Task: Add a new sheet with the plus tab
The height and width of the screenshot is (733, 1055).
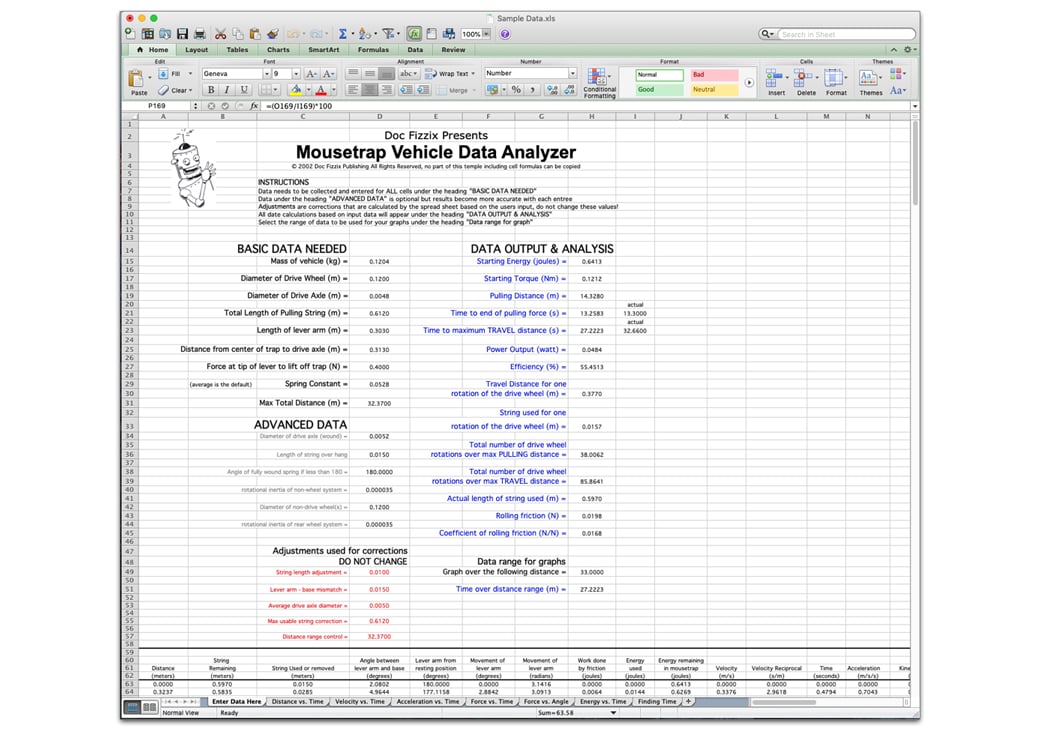Action: click(688, 701)
